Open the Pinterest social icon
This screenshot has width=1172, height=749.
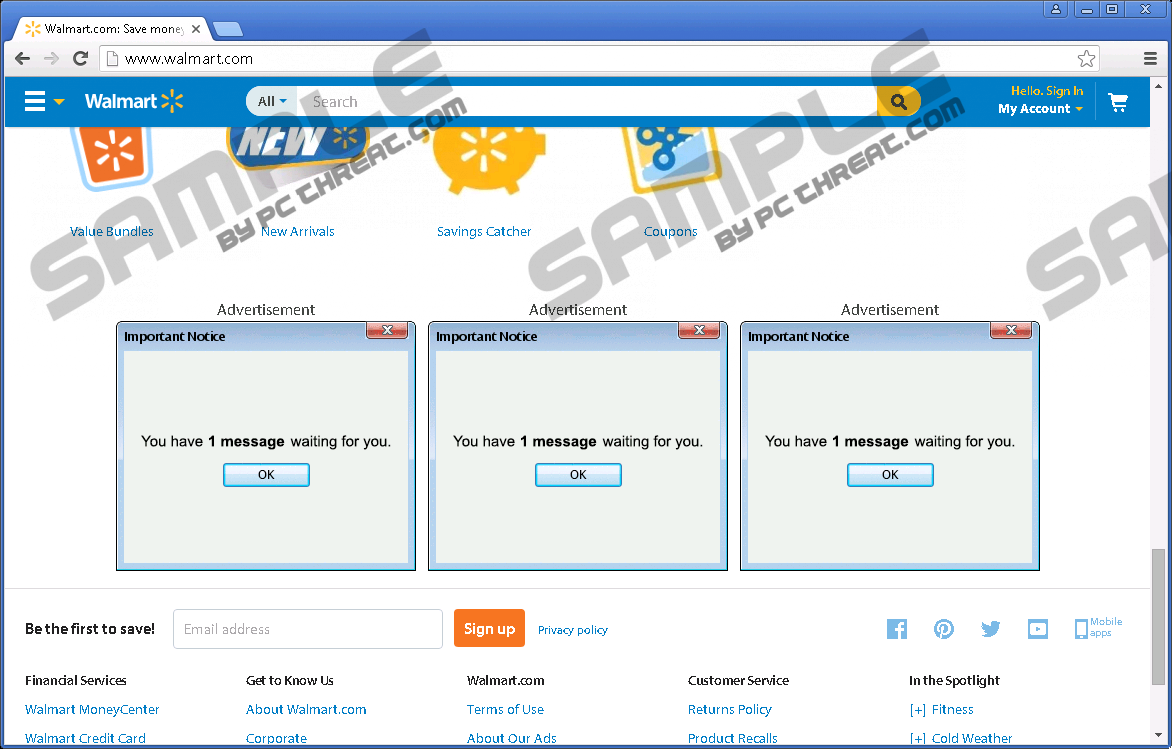click(x=944, y=629)
